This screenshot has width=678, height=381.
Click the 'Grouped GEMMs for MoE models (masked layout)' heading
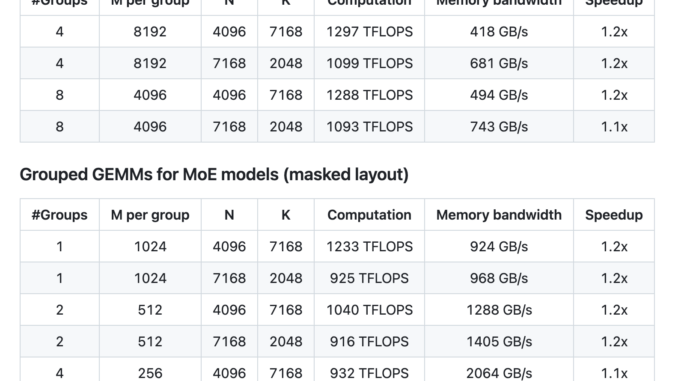tap(214, 174)
